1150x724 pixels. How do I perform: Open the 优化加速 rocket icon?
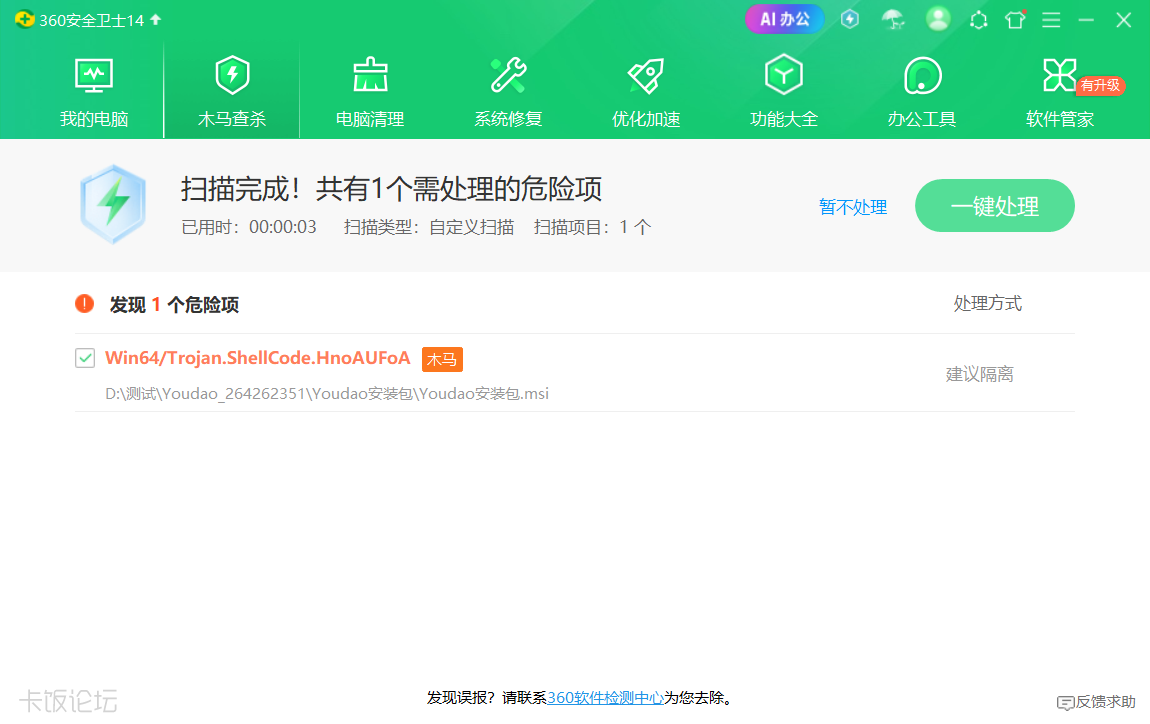click(x=645, y=76)
